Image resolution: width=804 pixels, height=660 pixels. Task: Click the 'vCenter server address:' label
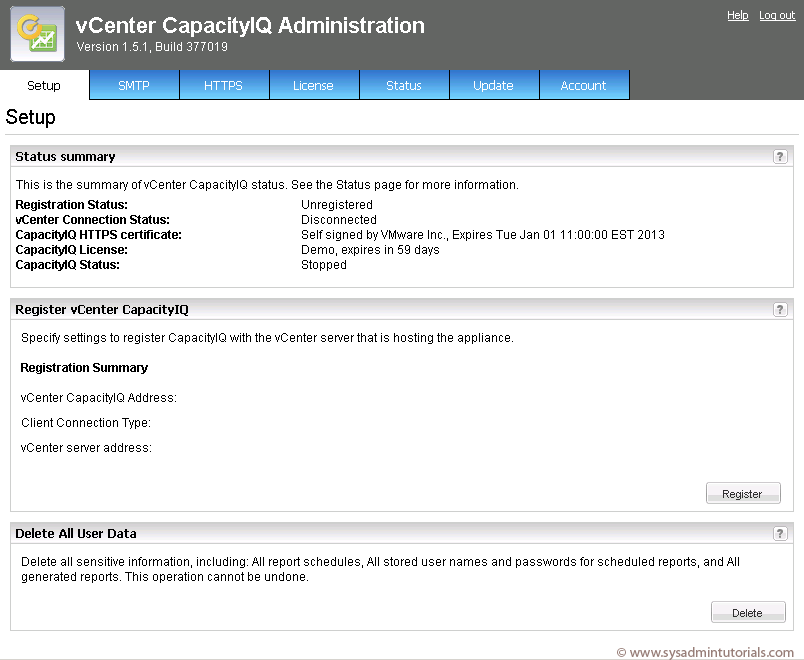(x=86, y=448)
